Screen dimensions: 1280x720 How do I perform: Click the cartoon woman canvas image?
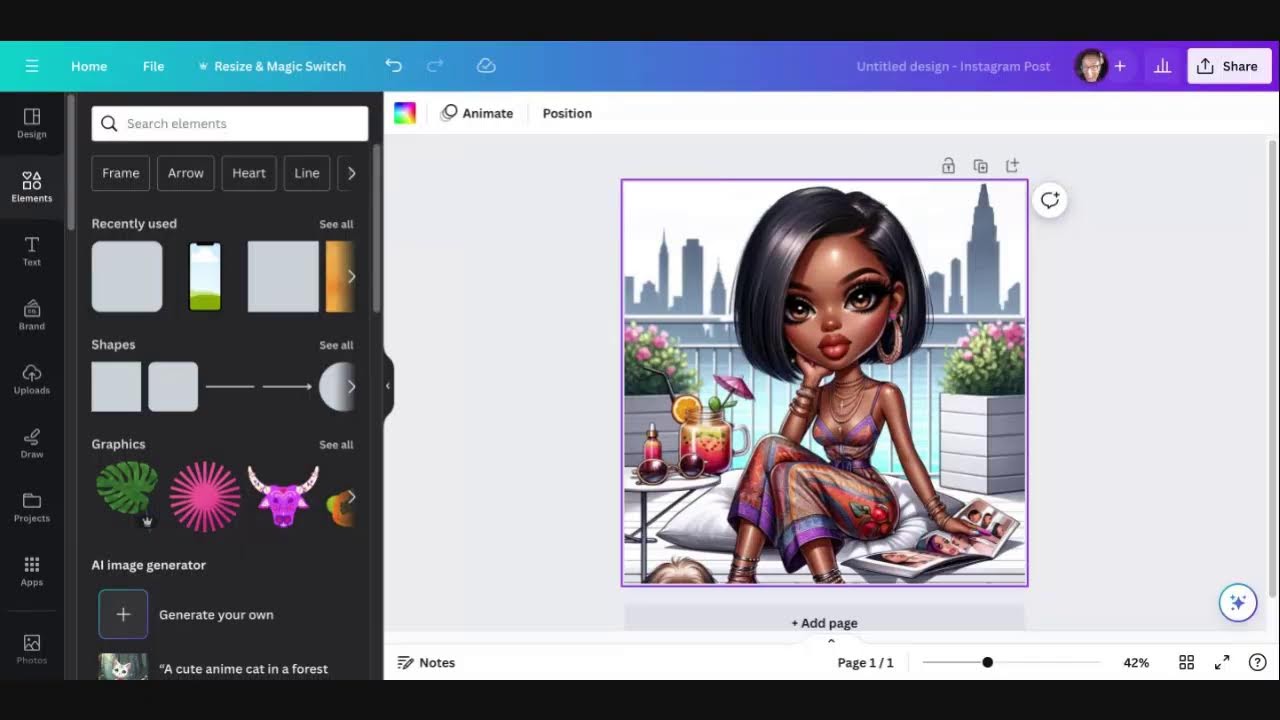(824, 382)
